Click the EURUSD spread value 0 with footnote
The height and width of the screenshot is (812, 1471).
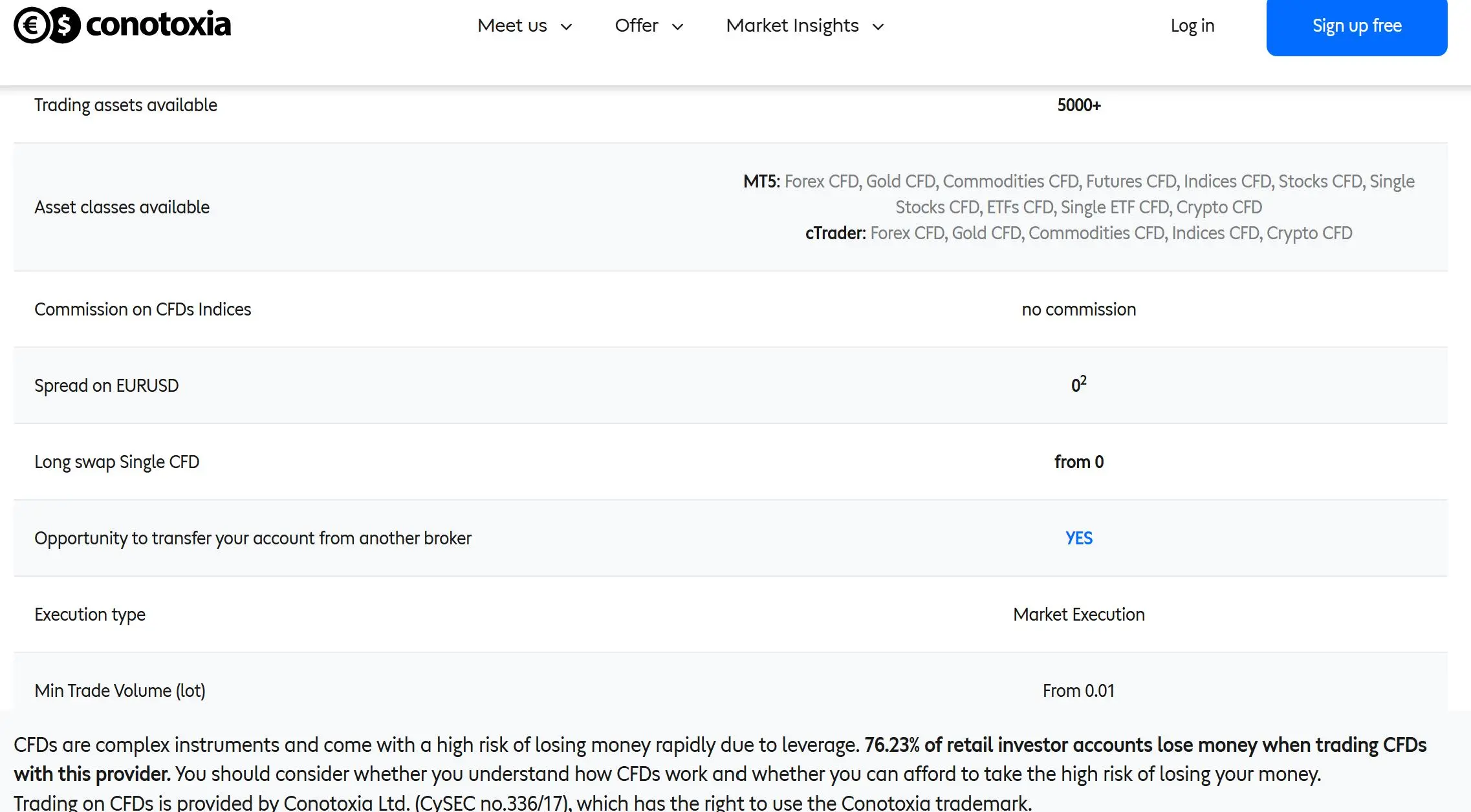click(x=1078, y=384)
